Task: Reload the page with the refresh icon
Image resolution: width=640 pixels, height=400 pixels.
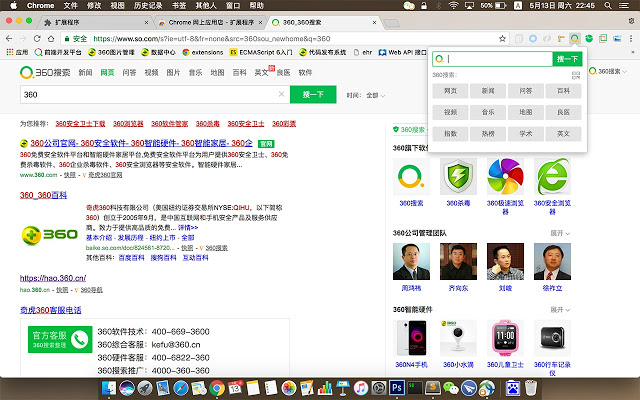Action: (x=37, y=38)
